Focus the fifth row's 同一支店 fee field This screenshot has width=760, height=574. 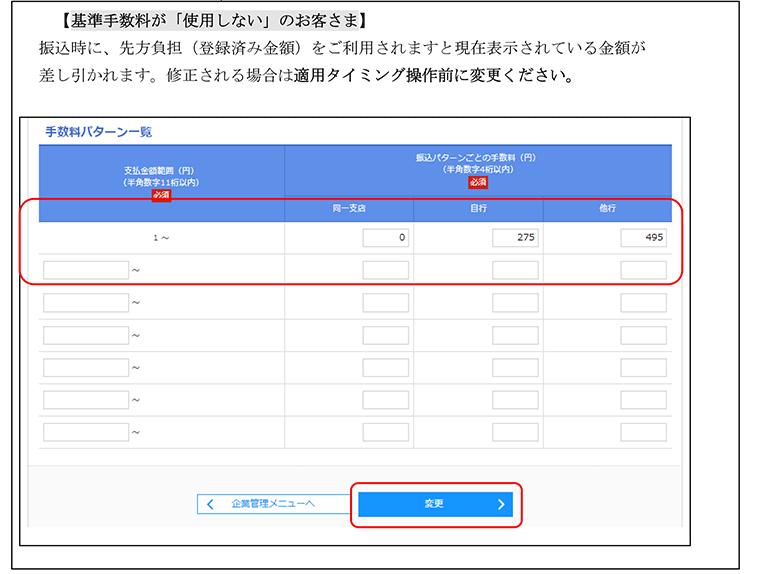(385, 367)
